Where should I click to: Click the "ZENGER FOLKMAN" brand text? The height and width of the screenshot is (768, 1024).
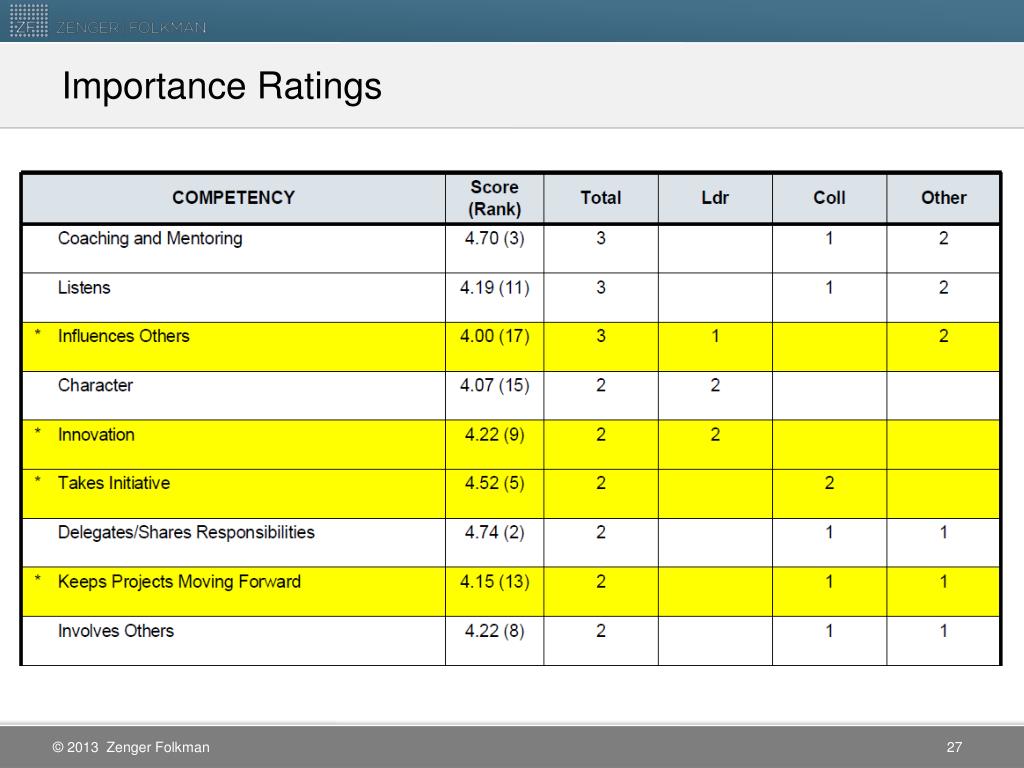(131, 27)
